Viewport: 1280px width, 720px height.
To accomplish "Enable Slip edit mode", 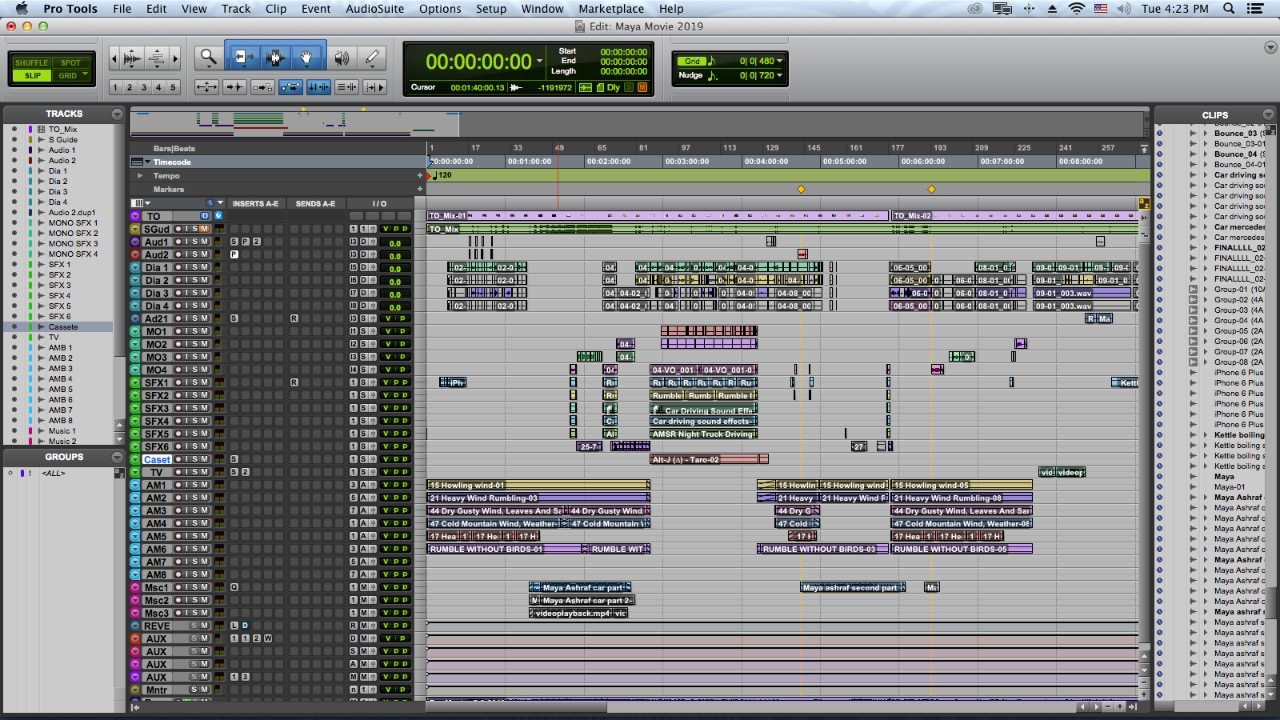I will point(33,76).
